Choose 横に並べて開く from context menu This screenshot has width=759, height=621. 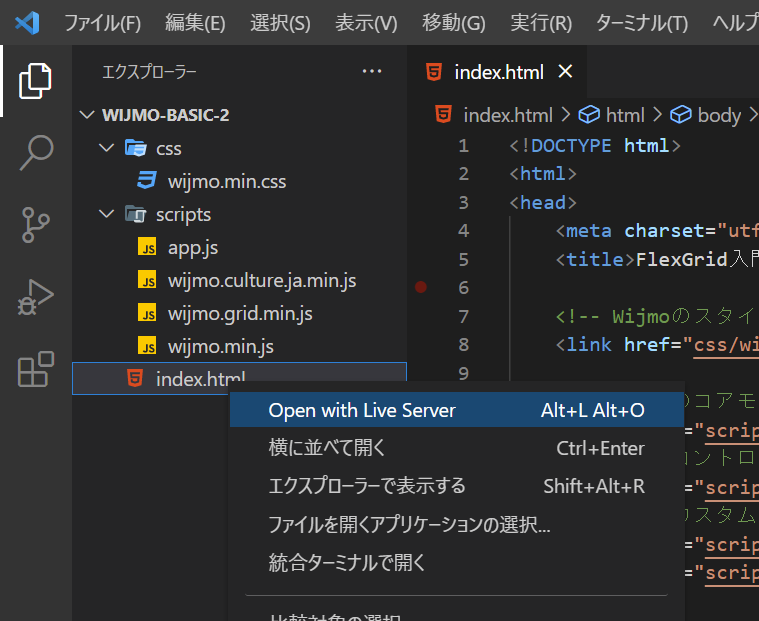point(456,448)
